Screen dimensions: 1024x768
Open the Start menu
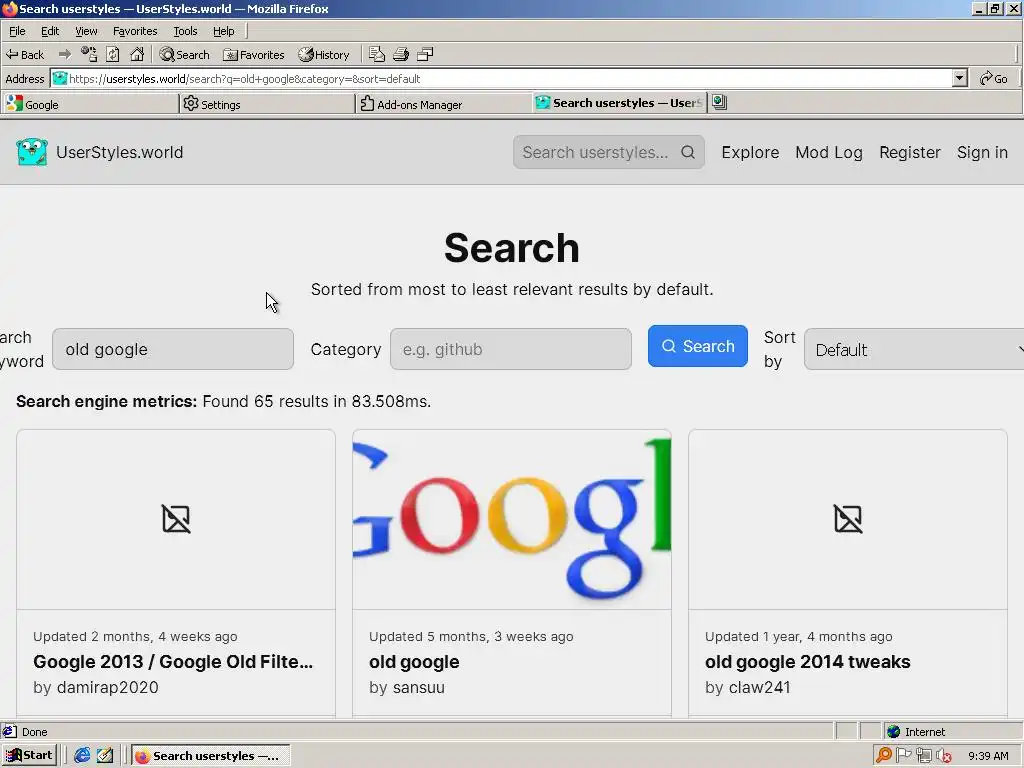30,756
